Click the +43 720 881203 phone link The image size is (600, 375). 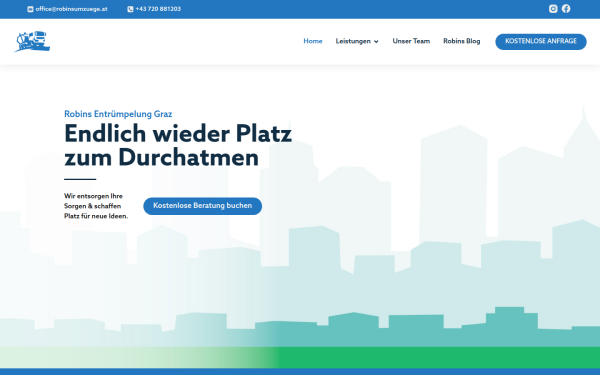click(x=158, y=9)
